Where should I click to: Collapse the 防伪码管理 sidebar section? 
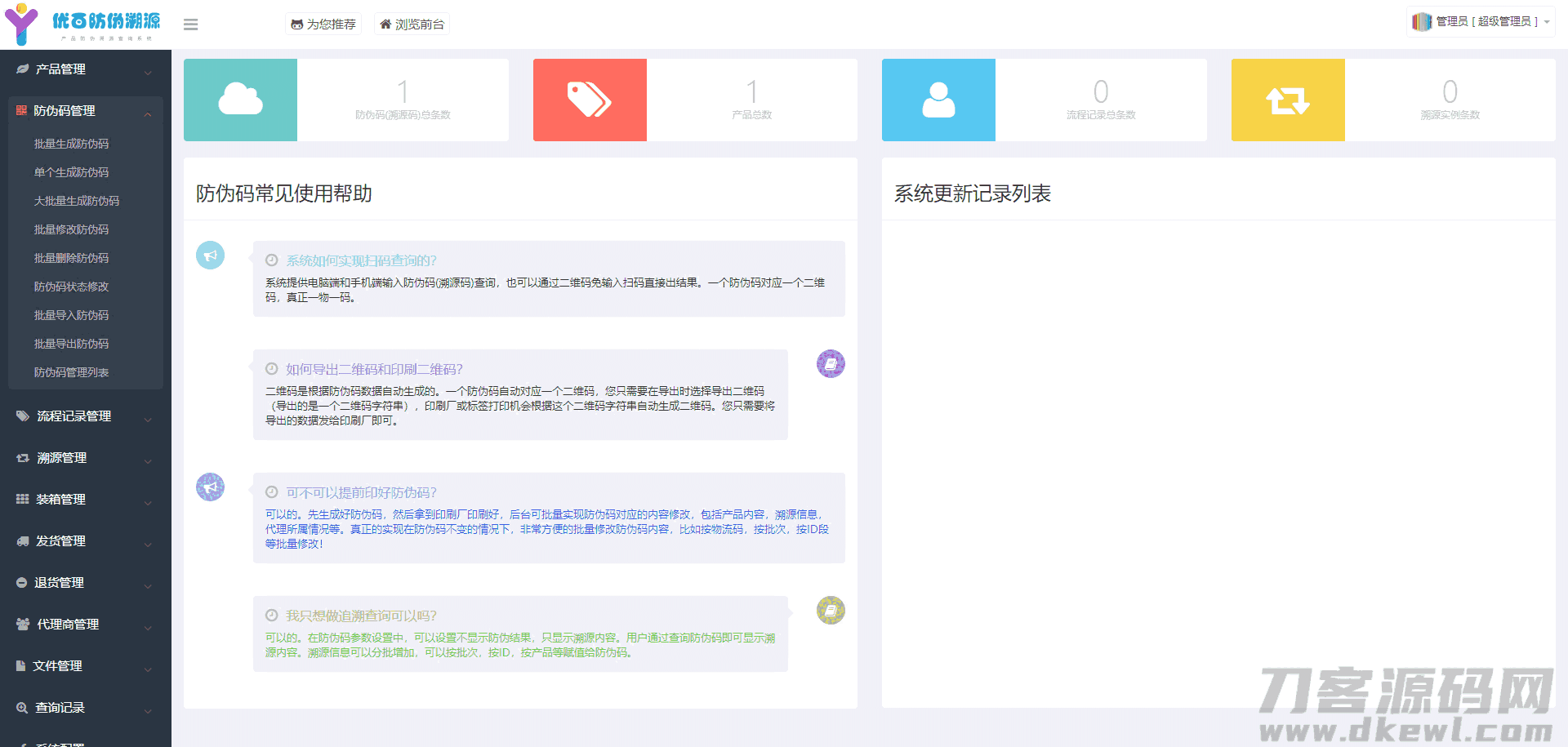point(85,111)
